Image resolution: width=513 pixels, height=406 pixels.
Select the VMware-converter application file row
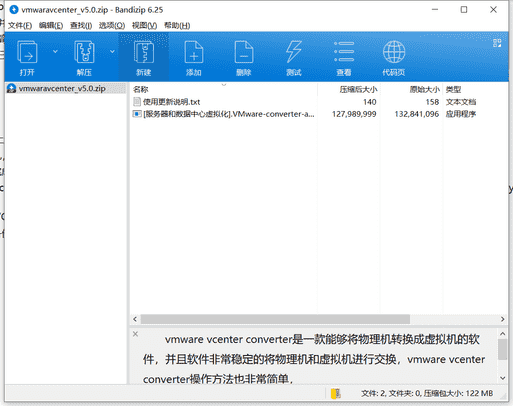[x=319, y=114]
